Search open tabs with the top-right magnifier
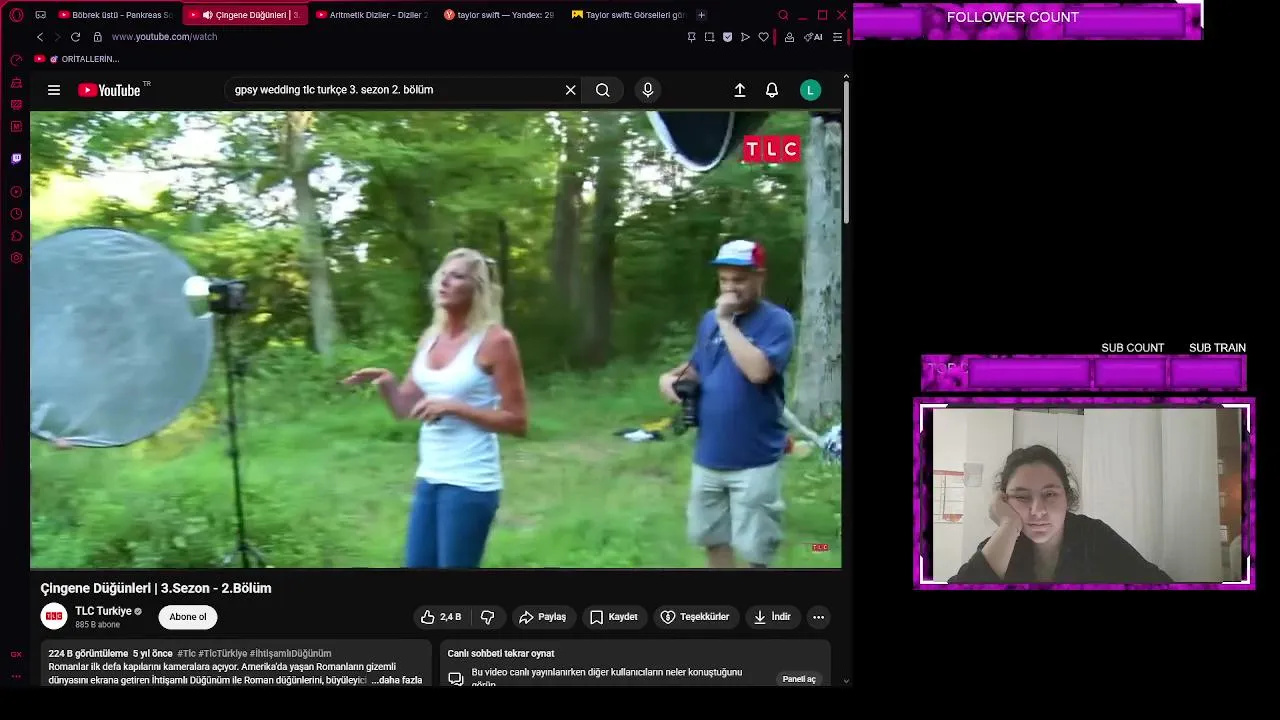 783,15
